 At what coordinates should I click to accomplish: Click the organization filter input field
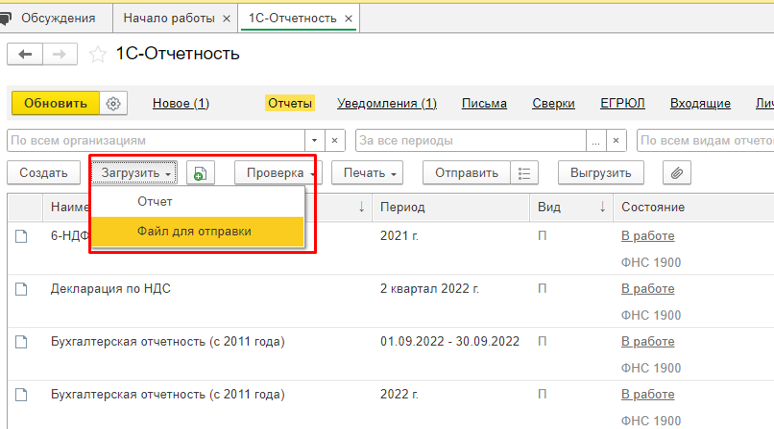[156, 141]
